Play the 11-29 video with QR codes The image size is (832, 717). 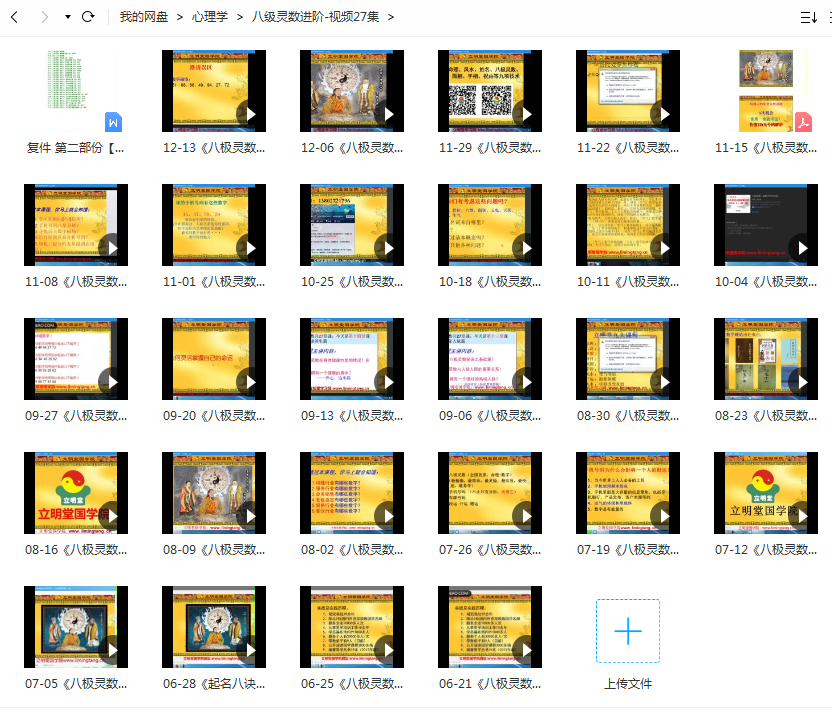point(490,91)
